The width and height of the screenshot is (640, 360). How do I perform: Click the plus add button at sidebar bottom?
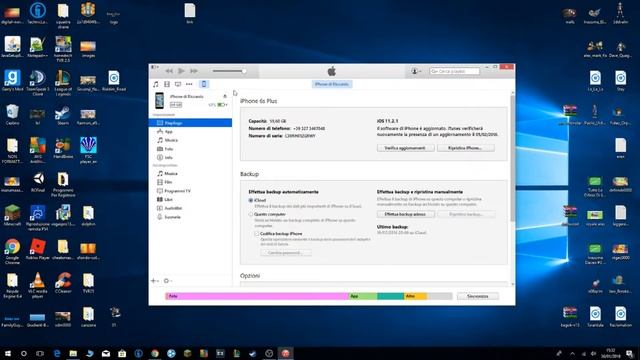154,281
